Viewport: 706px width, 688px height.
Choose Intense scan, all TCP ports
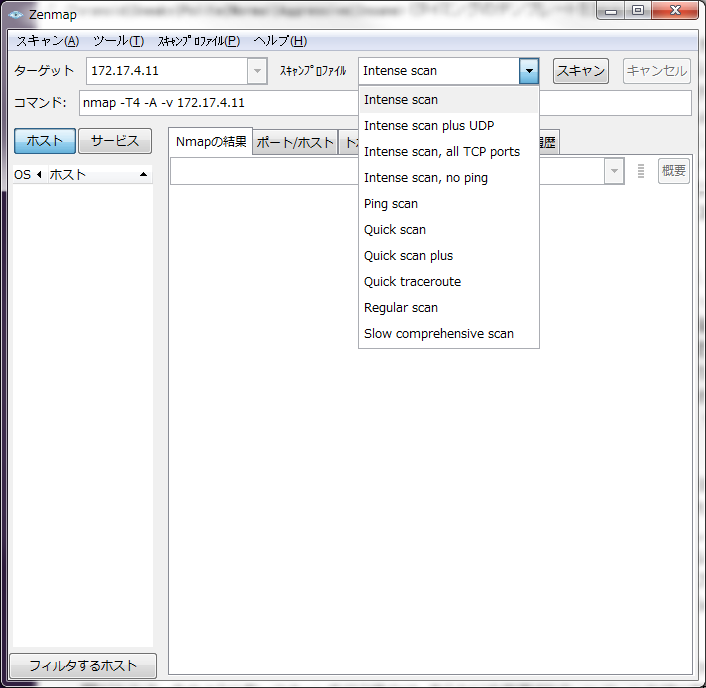449,152
